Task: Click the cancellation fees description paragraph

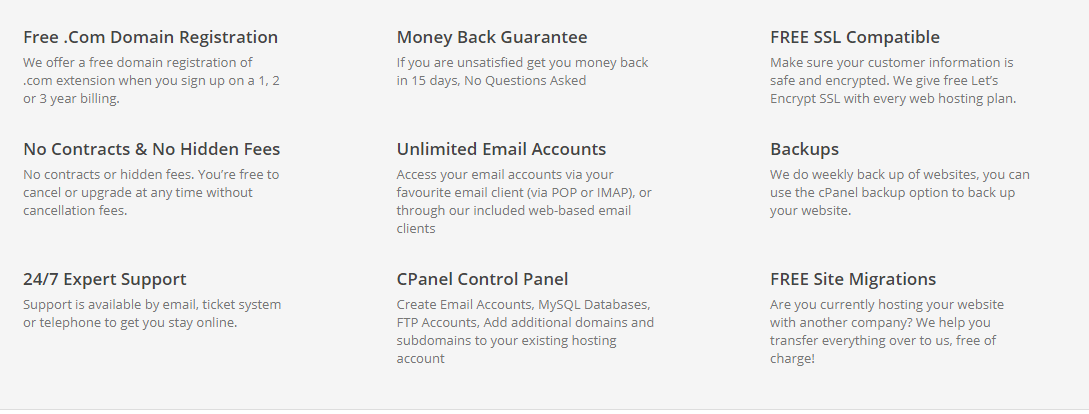Action: click(151, 192)
